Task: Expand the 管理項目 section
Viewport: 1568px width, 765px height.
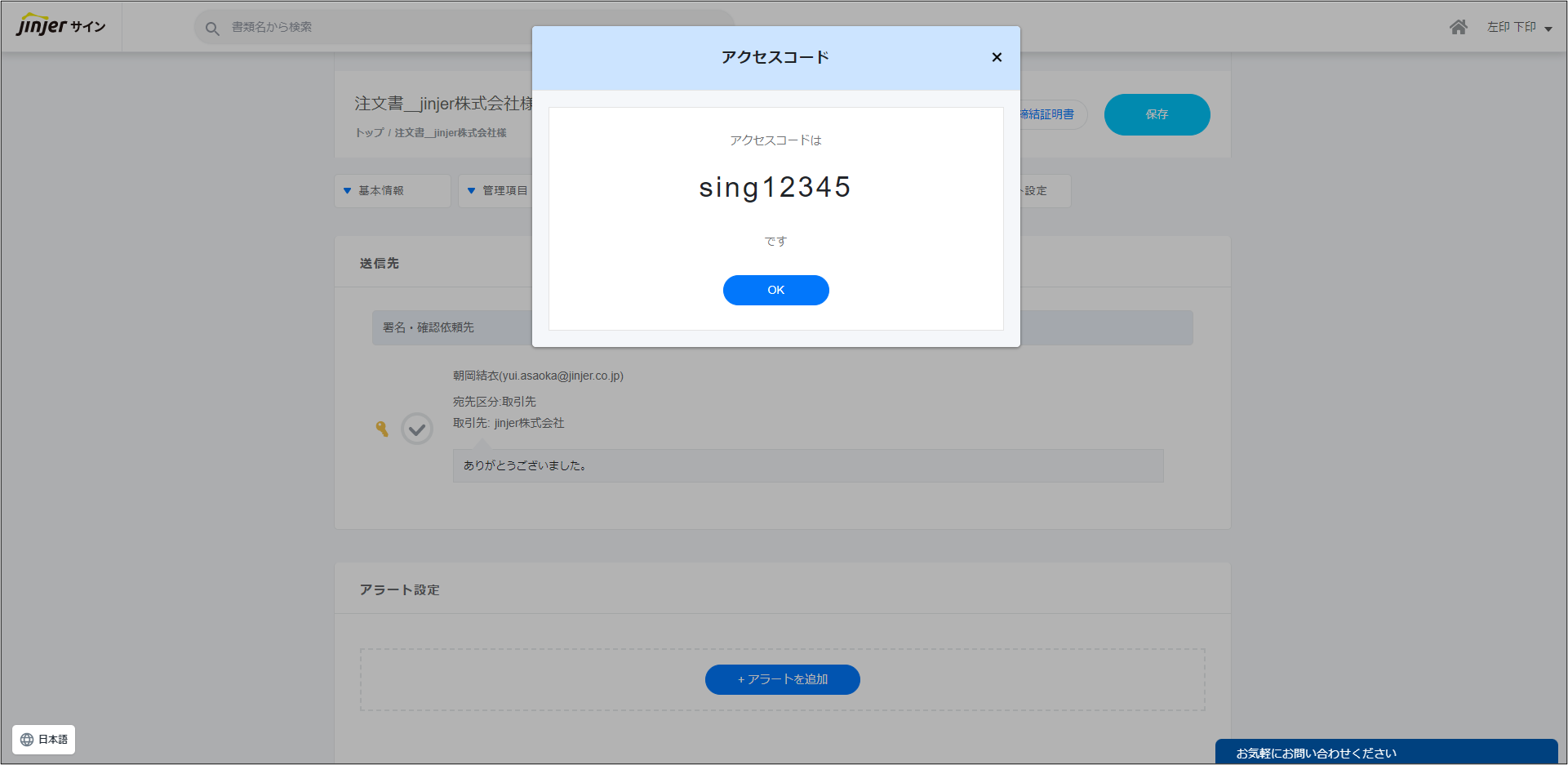Action: click(x=496, y=191)
